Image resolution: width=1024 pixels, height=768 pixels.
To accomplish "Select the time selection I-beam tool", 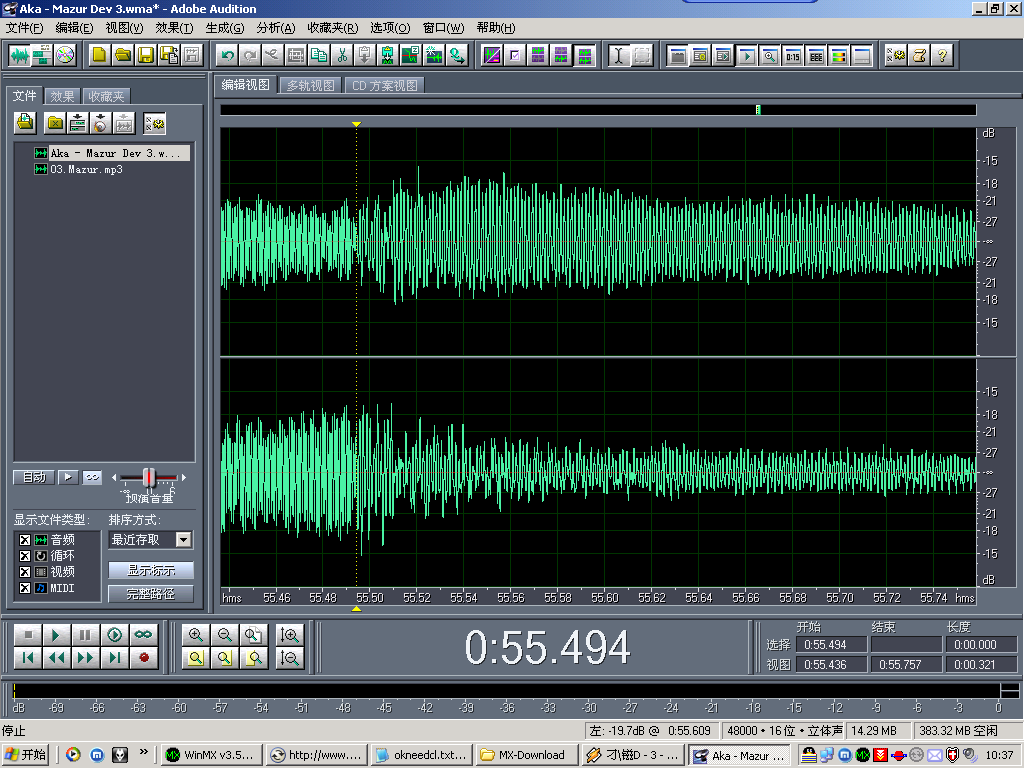I will pos(618,56).
